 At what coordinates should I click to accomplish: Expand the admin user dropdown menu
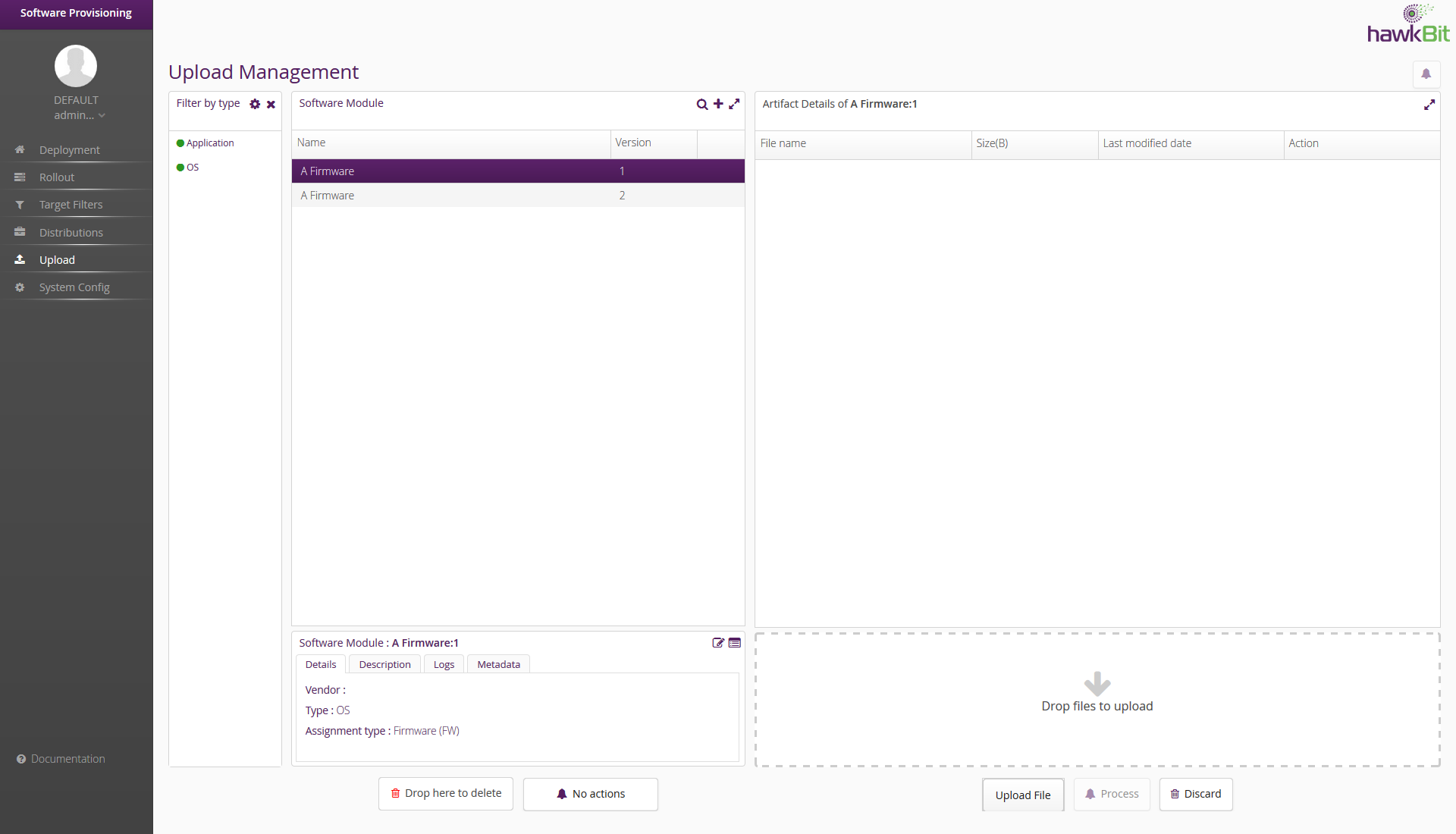[x=80, y=115]
